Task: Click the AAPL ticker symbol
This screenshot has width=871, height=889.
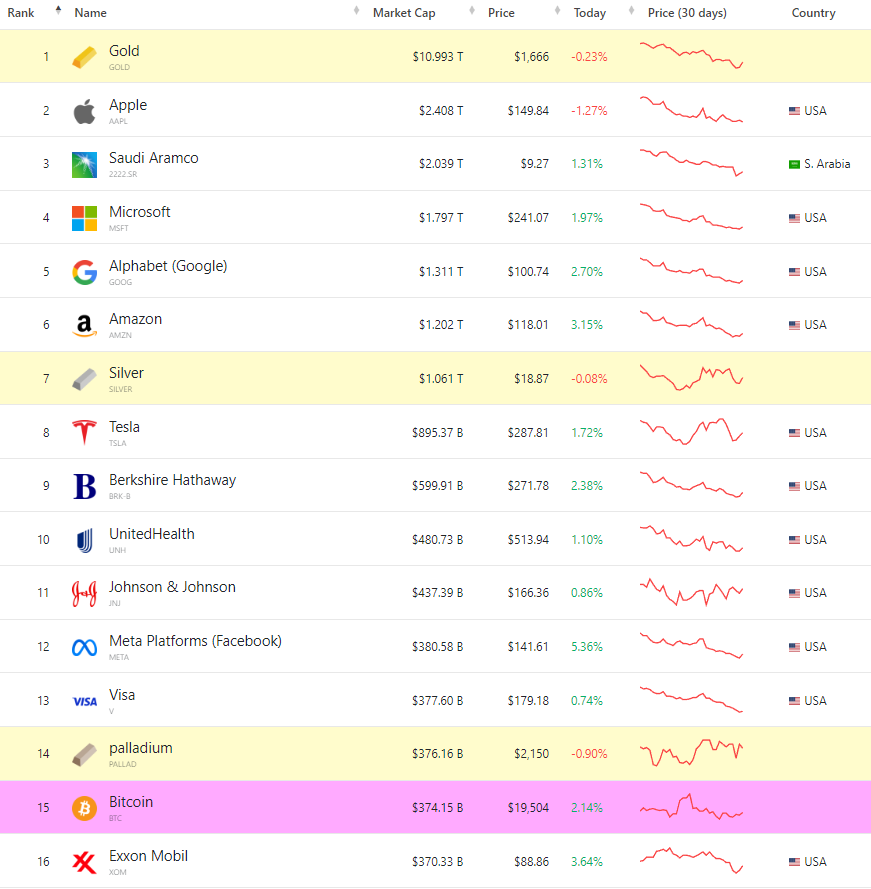Action: coord(118,121)
